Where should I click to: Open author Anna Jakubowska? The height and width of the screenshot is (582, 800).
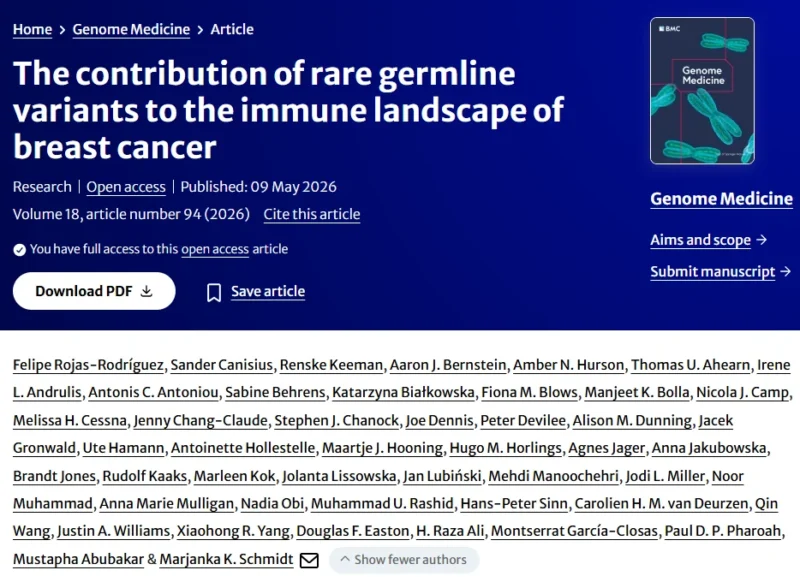pyautogui.click(x=709, y=448)
